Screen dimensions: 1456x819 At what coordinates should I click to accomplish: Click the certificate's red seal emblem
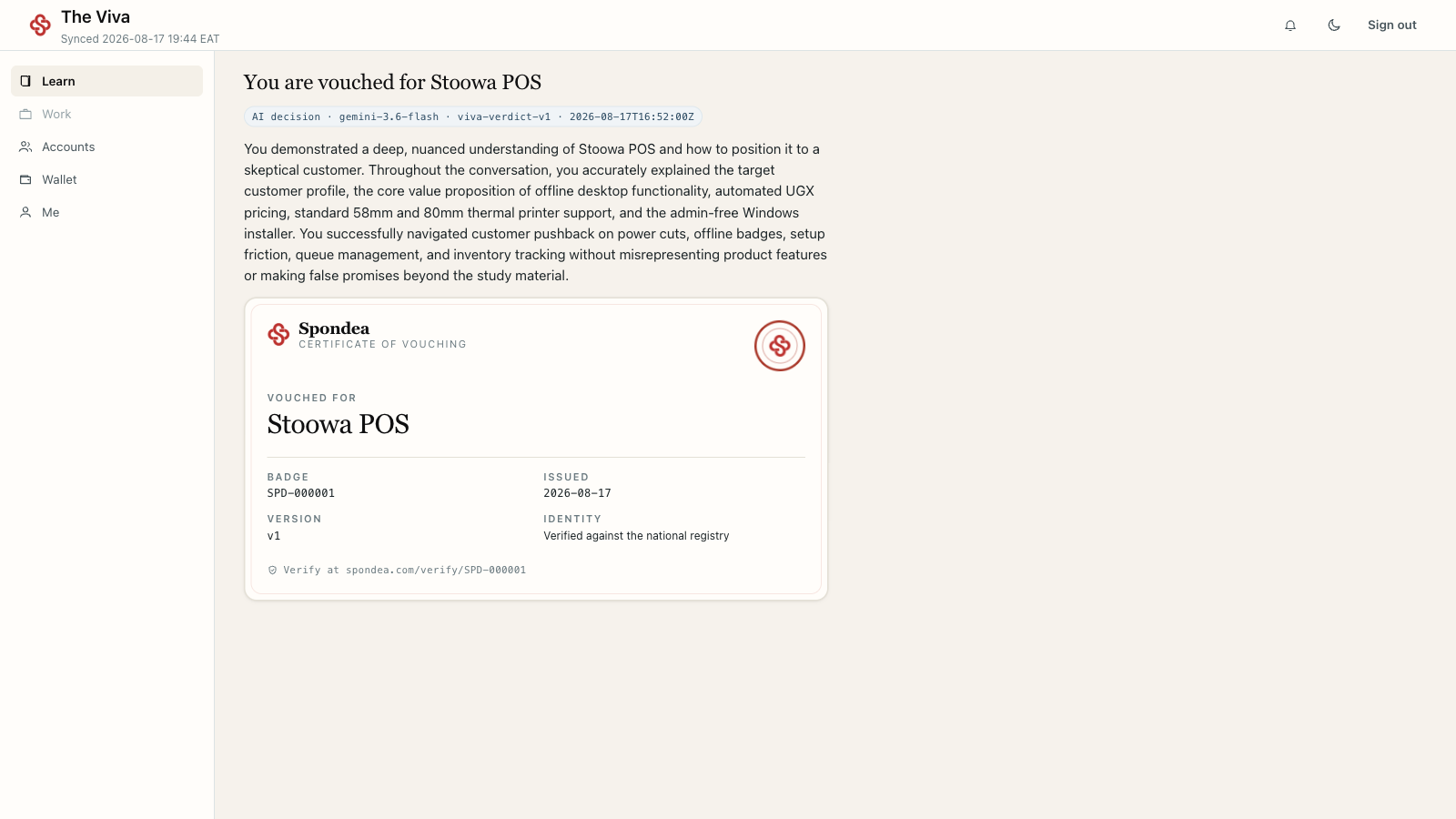pos(780,346)
